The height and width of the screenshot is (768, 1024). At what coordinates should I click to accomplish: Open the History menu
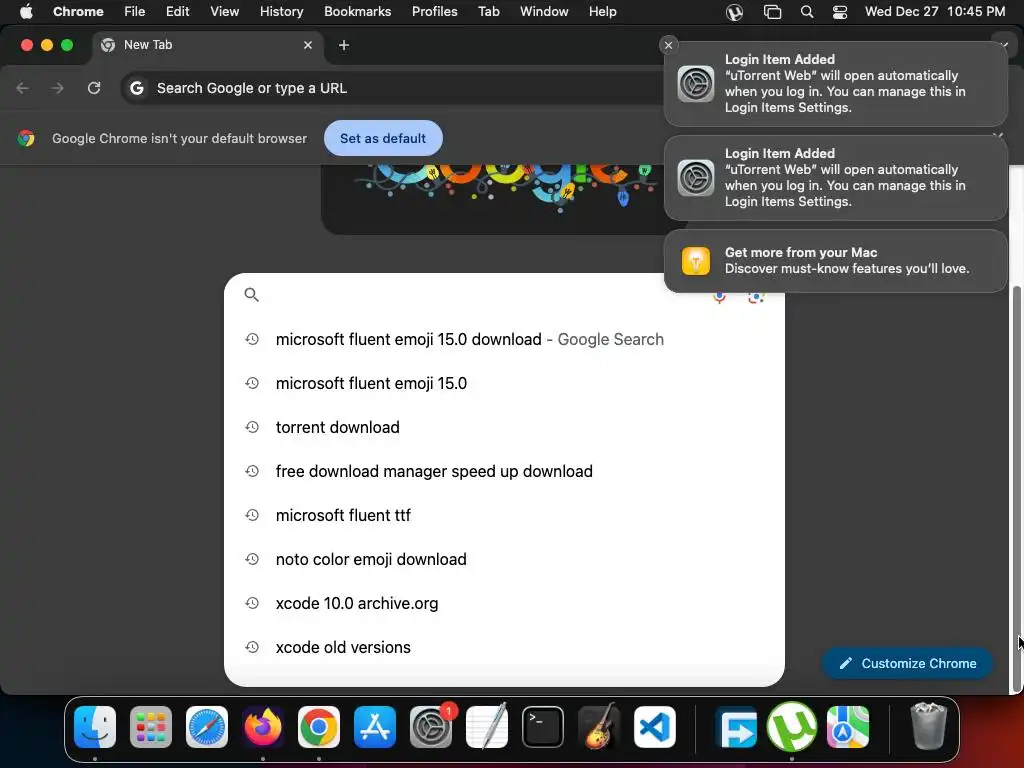(281, 12)
